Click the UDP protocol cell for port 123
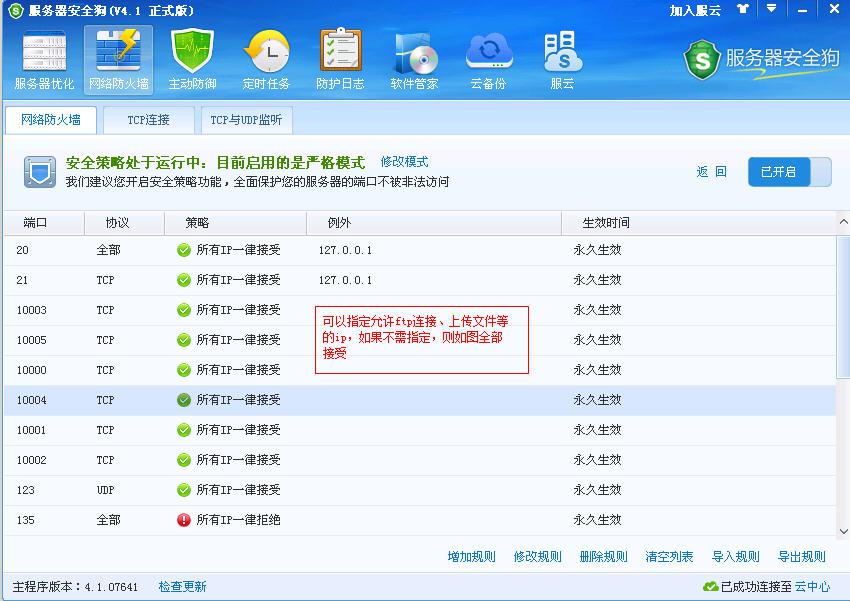Screen dimensions: 850x601 point(105,490)
